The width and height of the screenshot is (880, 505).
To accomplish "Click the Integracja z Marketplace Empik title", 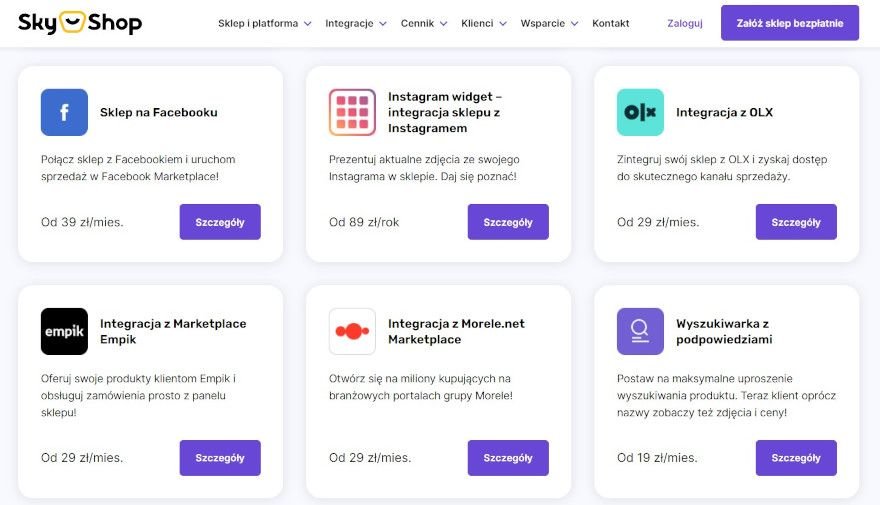I will [x=173, y=331].
